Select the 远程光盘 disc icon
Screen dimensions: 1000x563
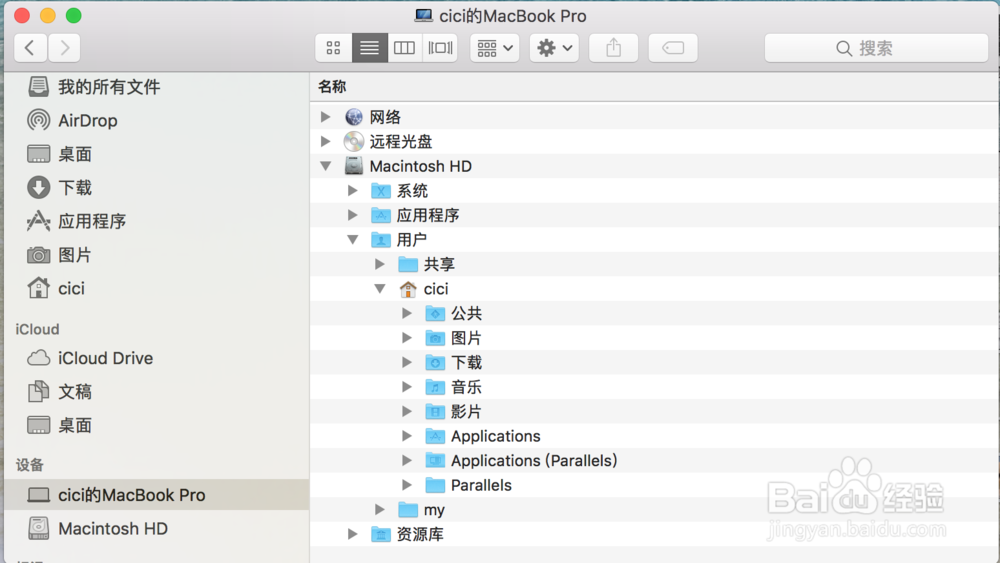click(354, 141)
